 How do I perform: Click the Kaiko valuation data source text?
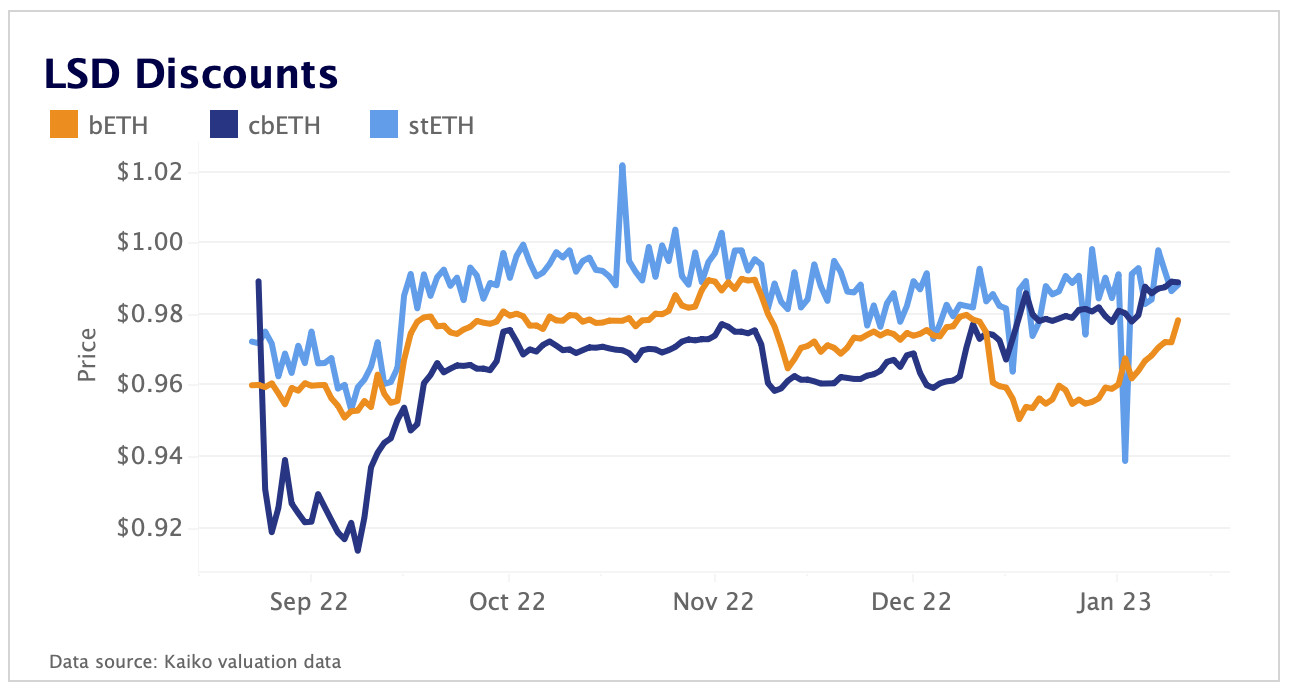click(x=195, y=661)
